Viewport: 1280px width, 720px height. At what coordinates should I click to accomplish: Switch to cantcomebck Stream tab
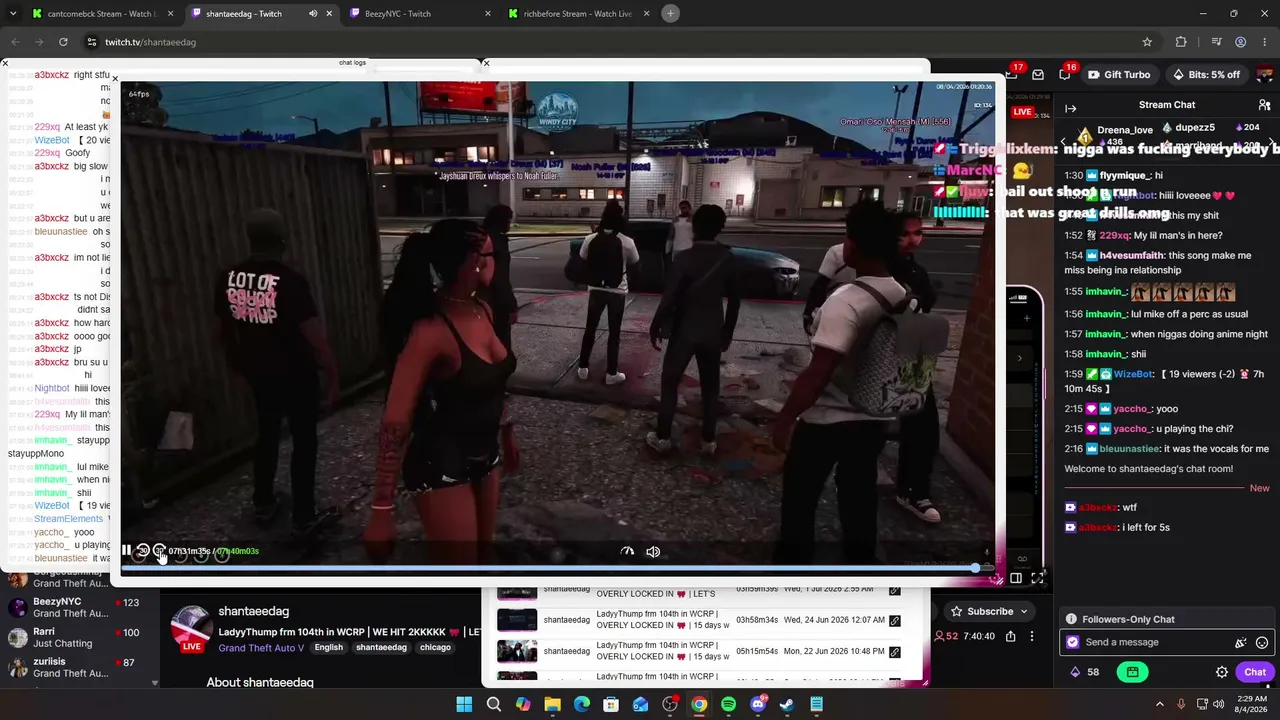coord(101,14)
